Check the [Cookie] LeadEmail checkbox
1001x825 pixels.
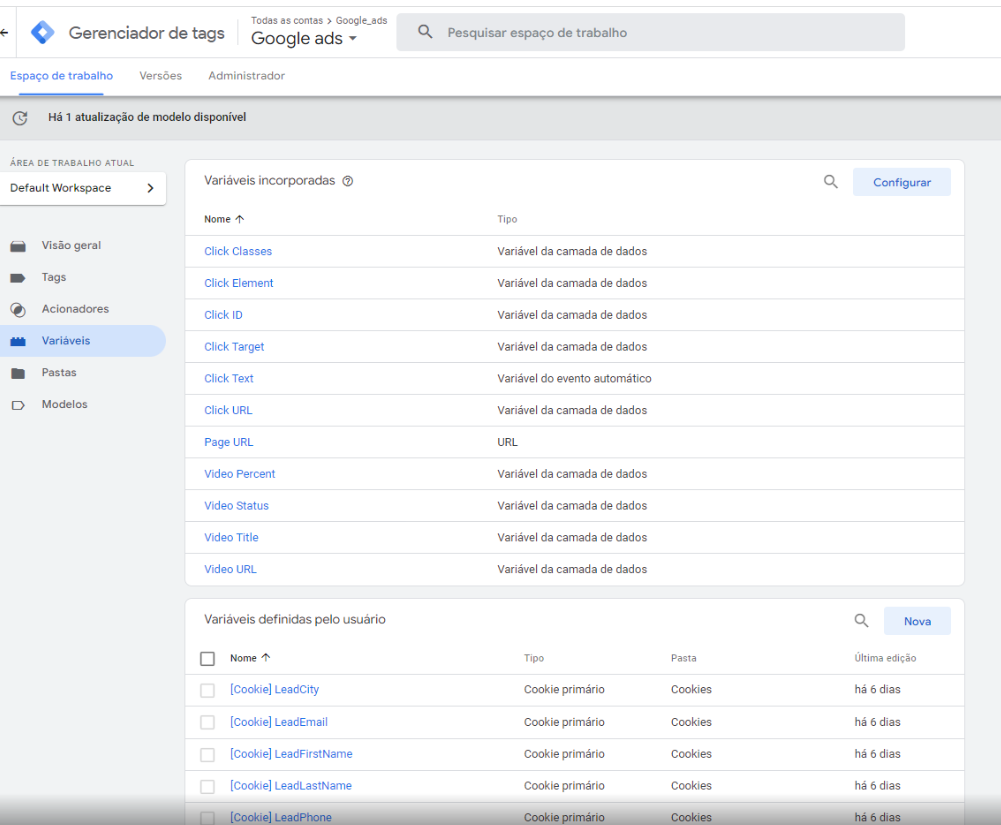point(207,722)
